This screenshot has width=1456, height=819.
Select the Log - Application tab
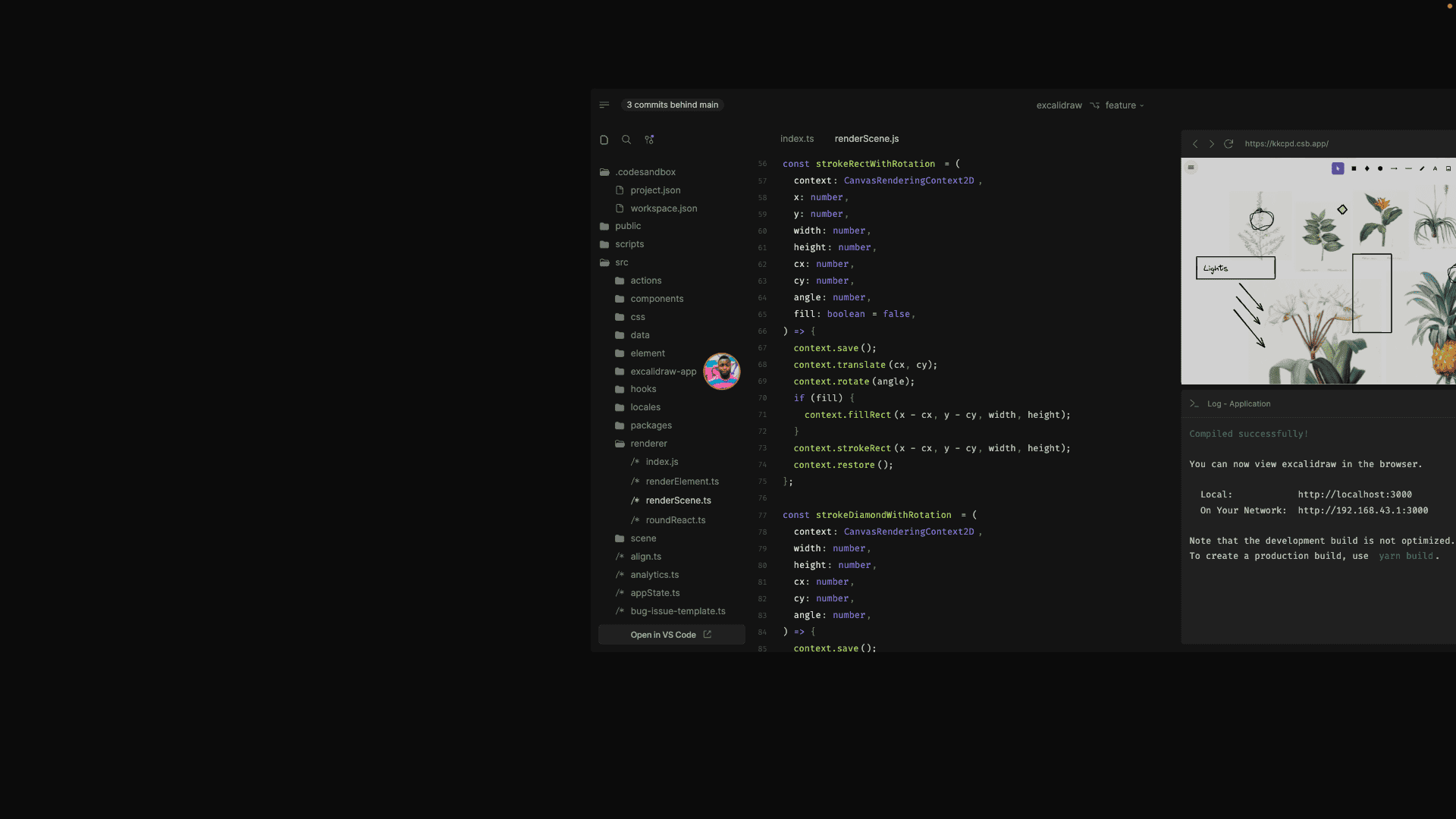[1238, 403]
